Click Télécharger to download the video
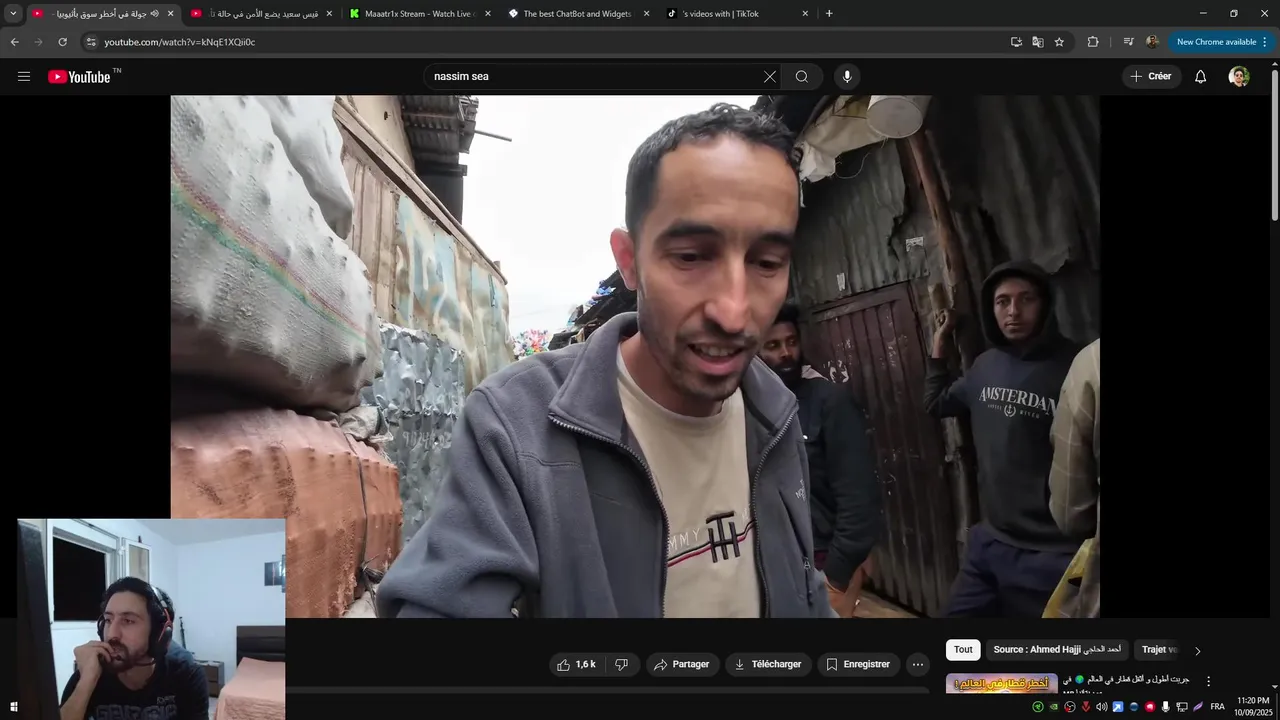The height and width of the screenshot is (720, 1280). coord(768,664)
